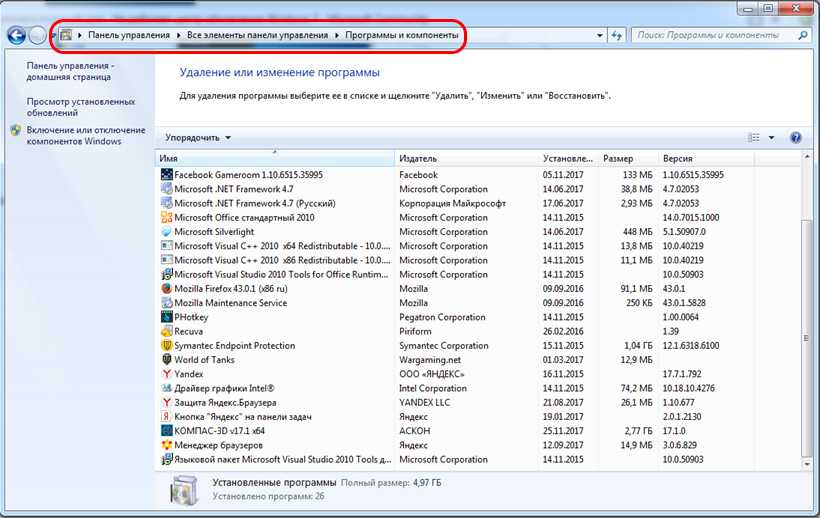Viewport: 820px width, 518px height.
Task: Click the list scrollbar down arrow
Action: [x=806, y=464]
